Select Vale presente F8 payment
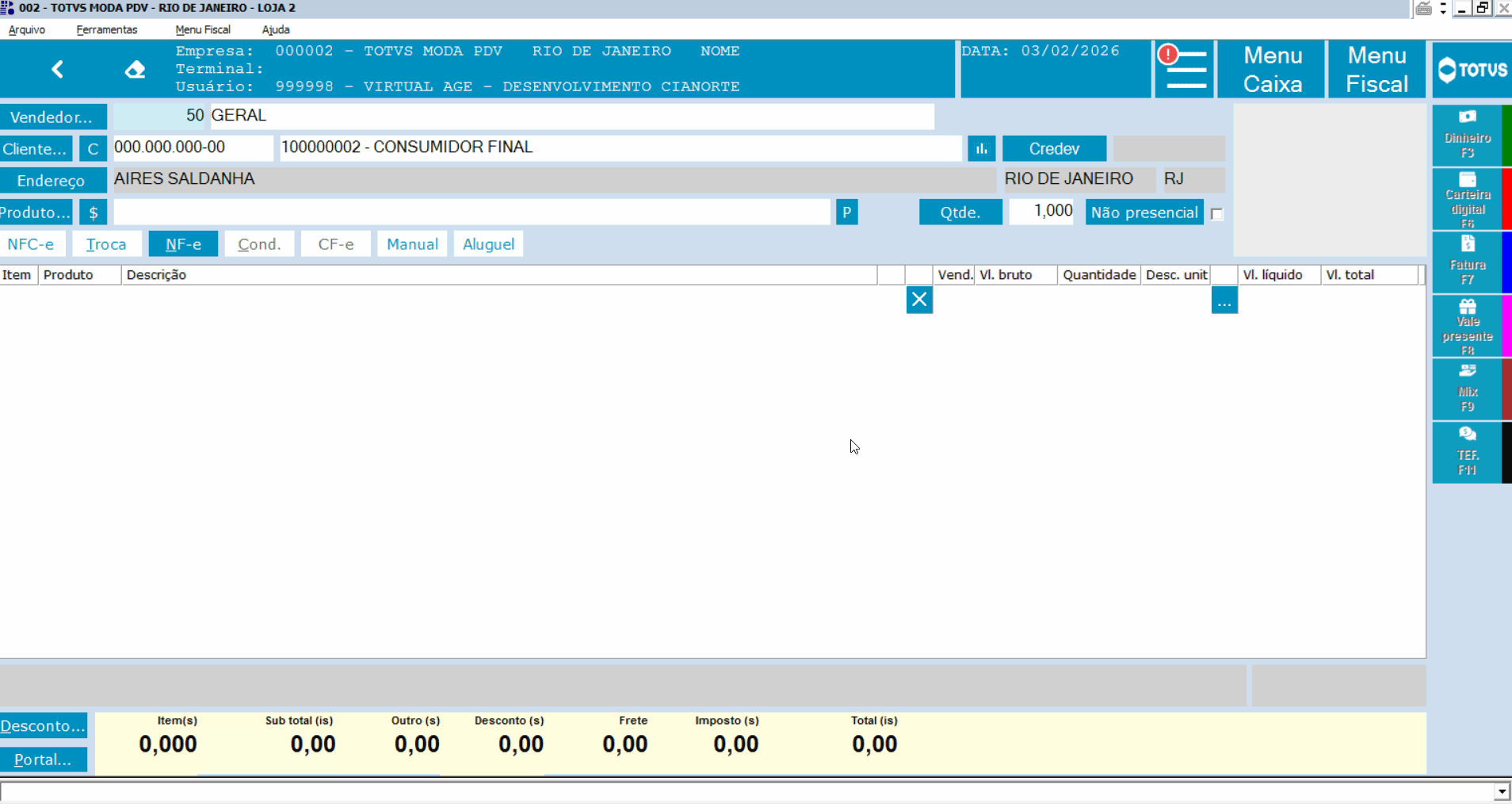The height and width of the screenshot is (804, 1512). (x=1468, y=326)
